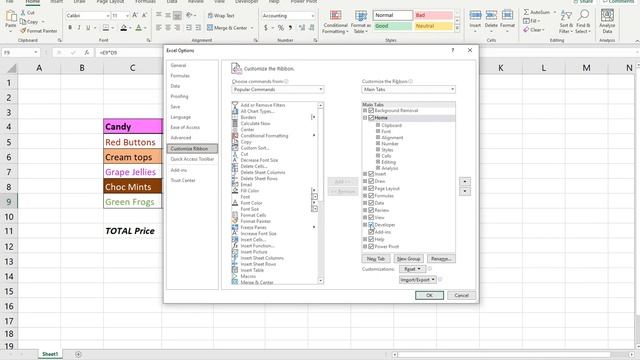The image size is (640, 360).
Task: Click the Clear eraser icon in Editing group
Action: (x=527, y=30)
